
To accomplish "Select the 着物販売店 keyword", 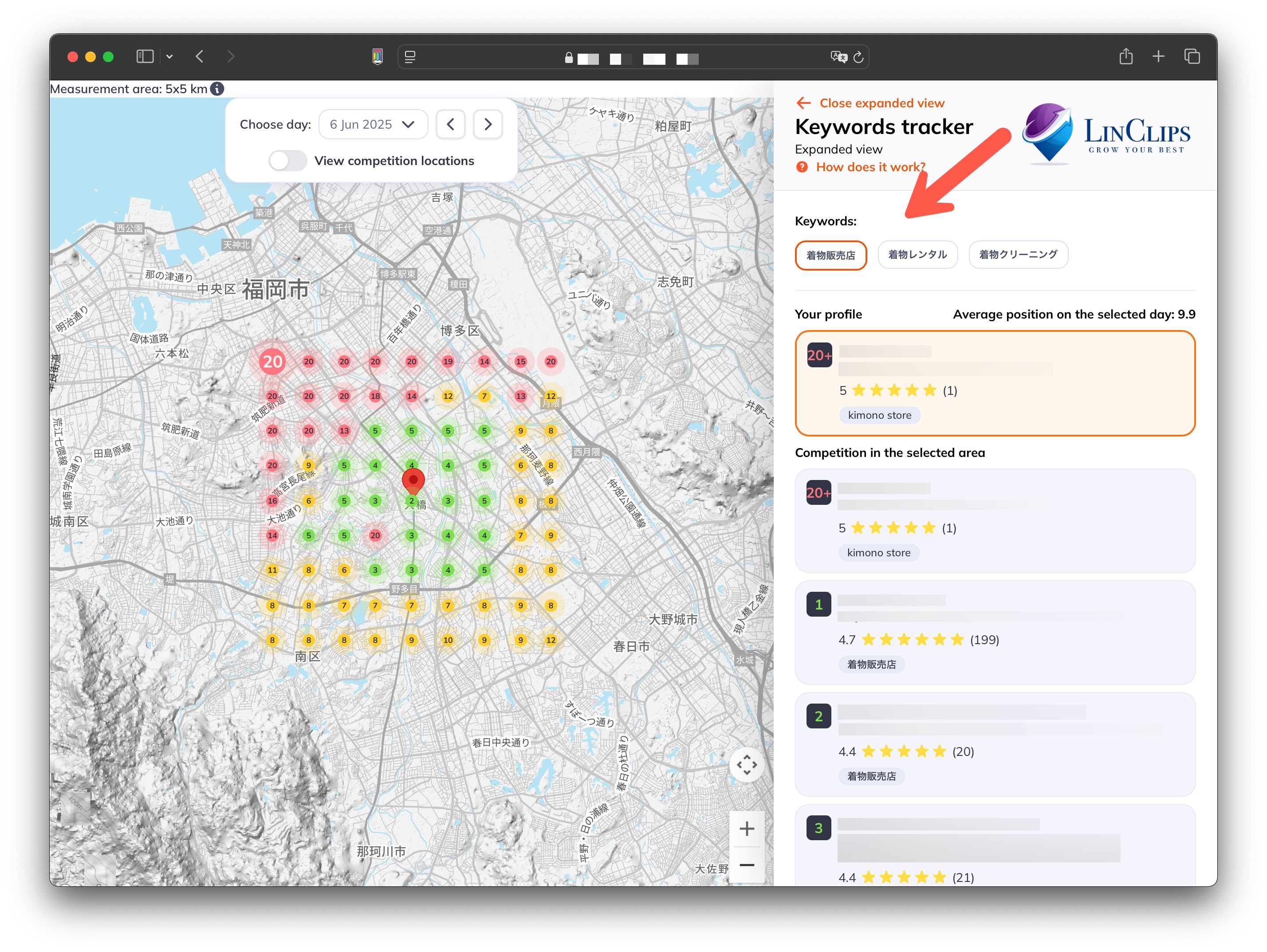I will [830, 255].
